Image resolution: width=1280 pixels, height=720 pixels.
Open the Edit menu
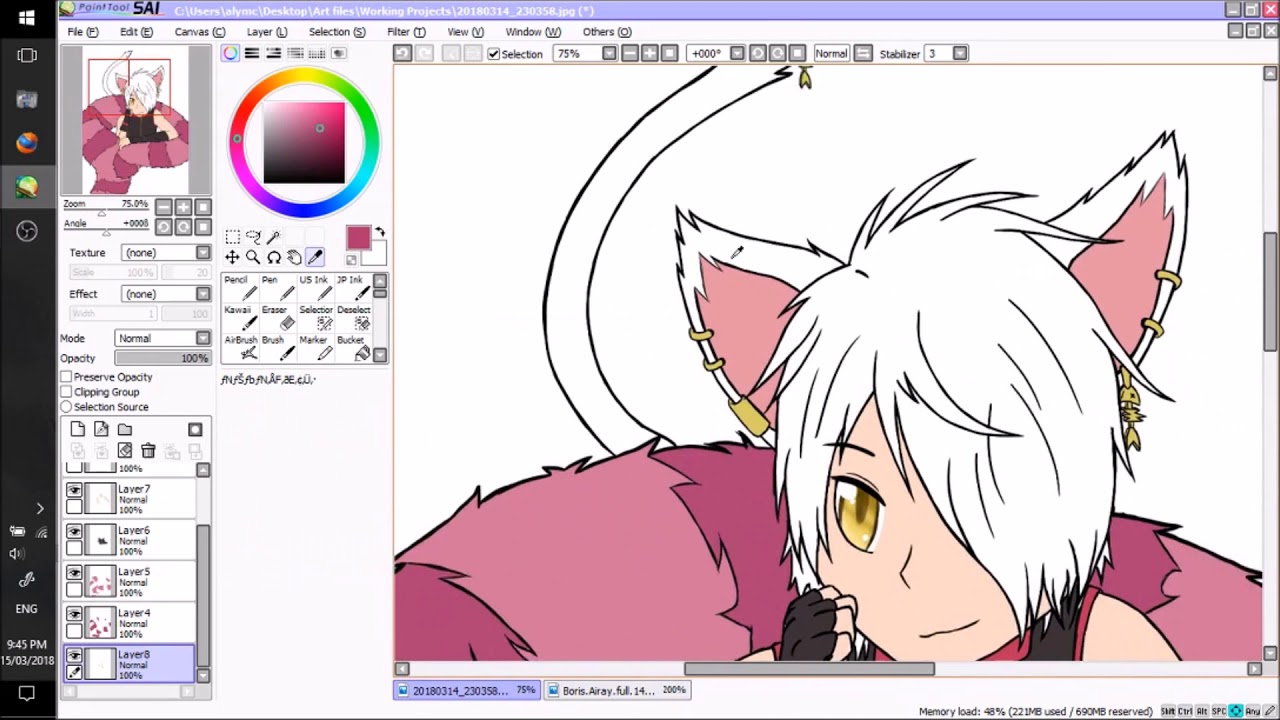[136, 32]
